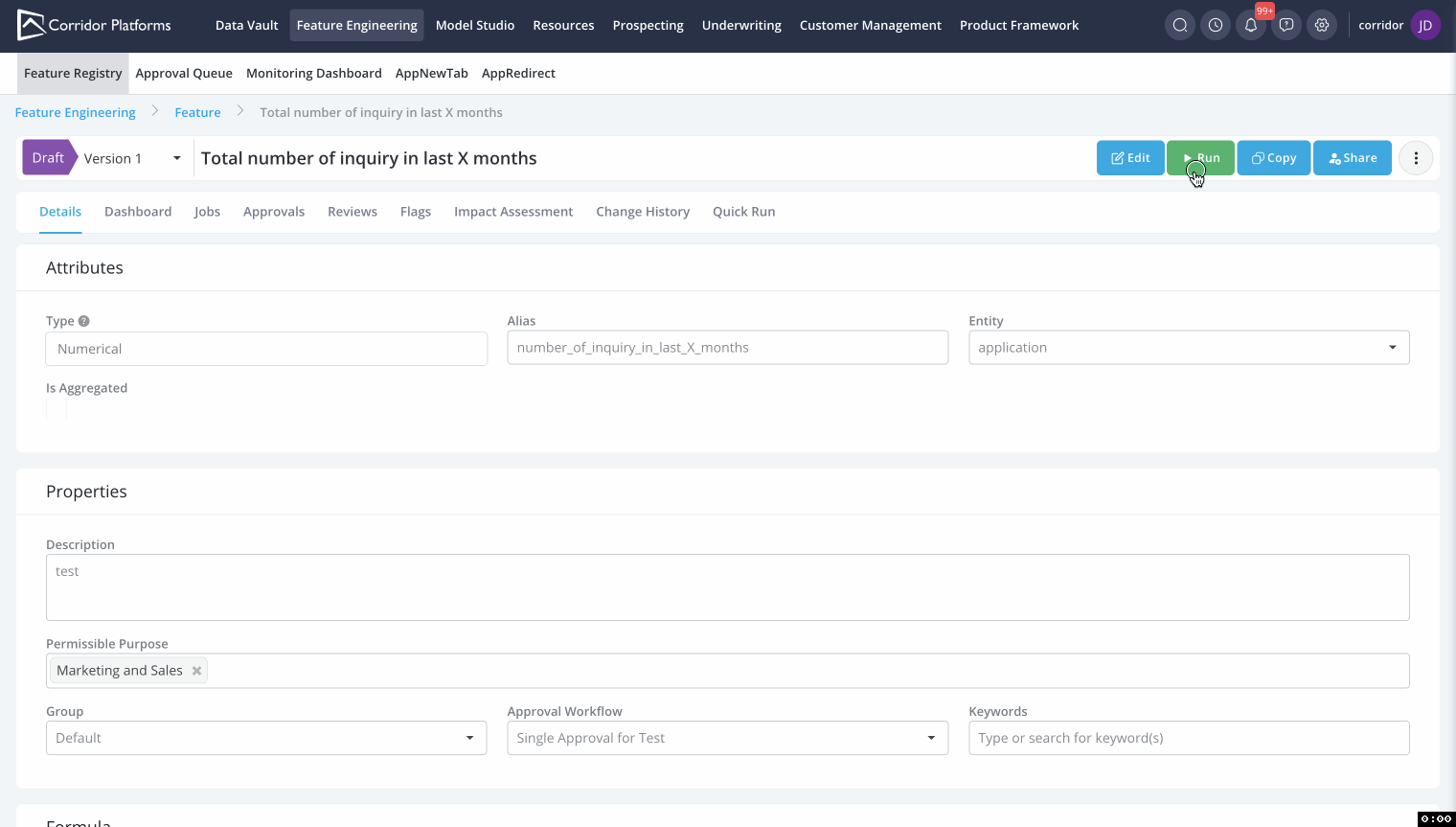Image resolution: width=1456 pixels, height=827 pixels.
Task: Open the Model Studio menu
Action: (x=475, y=26)
